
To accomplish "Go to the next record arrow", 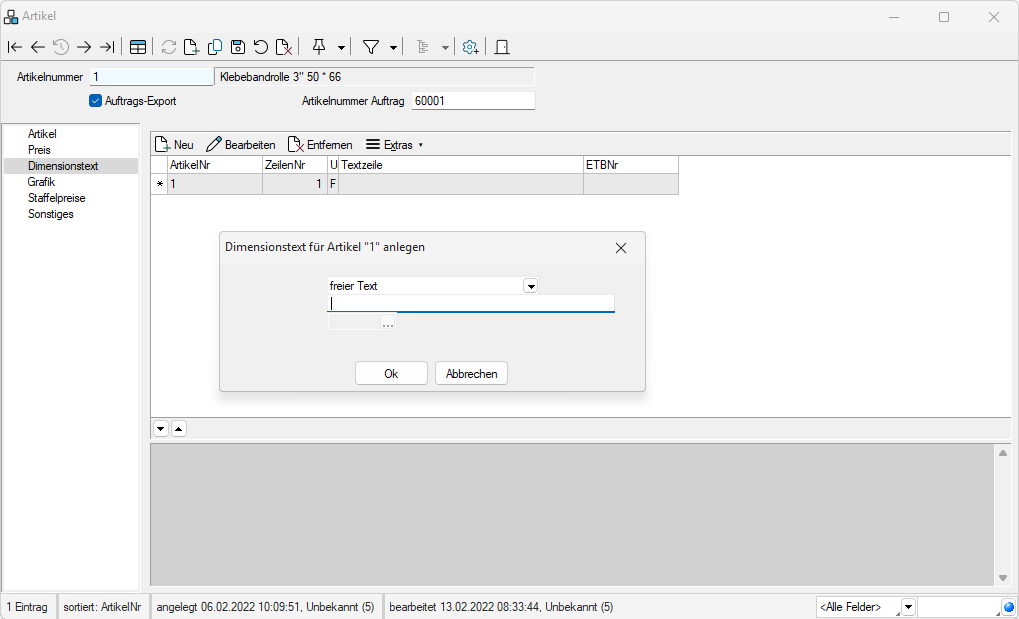I will 84,47.
